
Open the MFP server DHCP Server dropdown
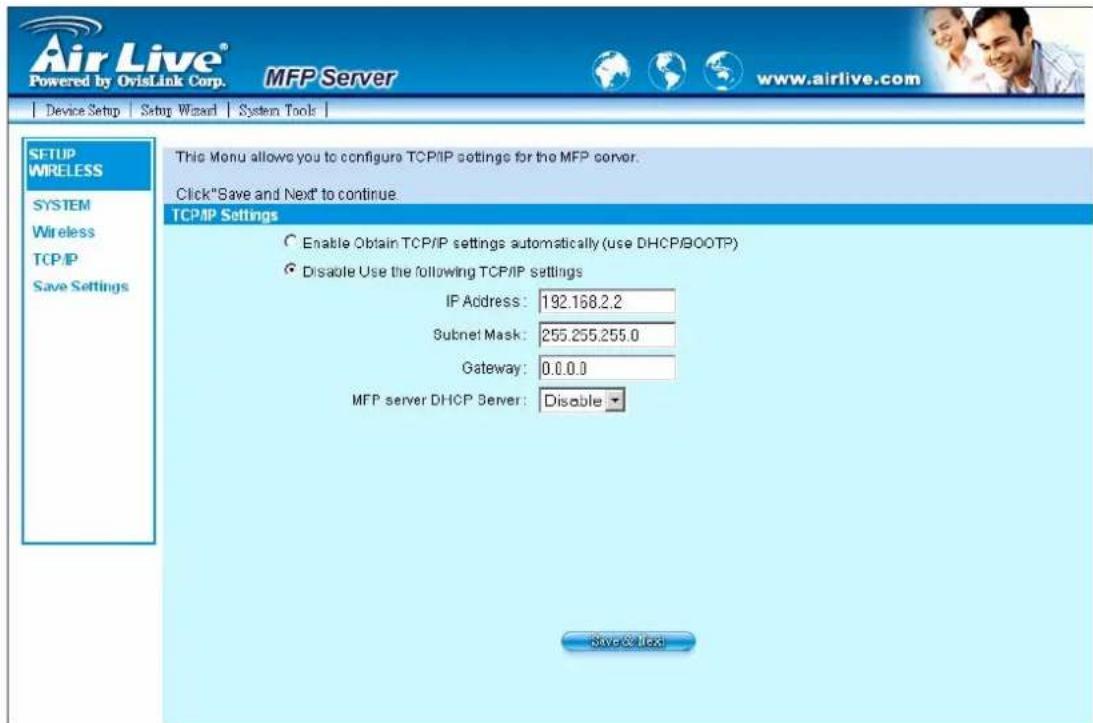pos(582,401)
